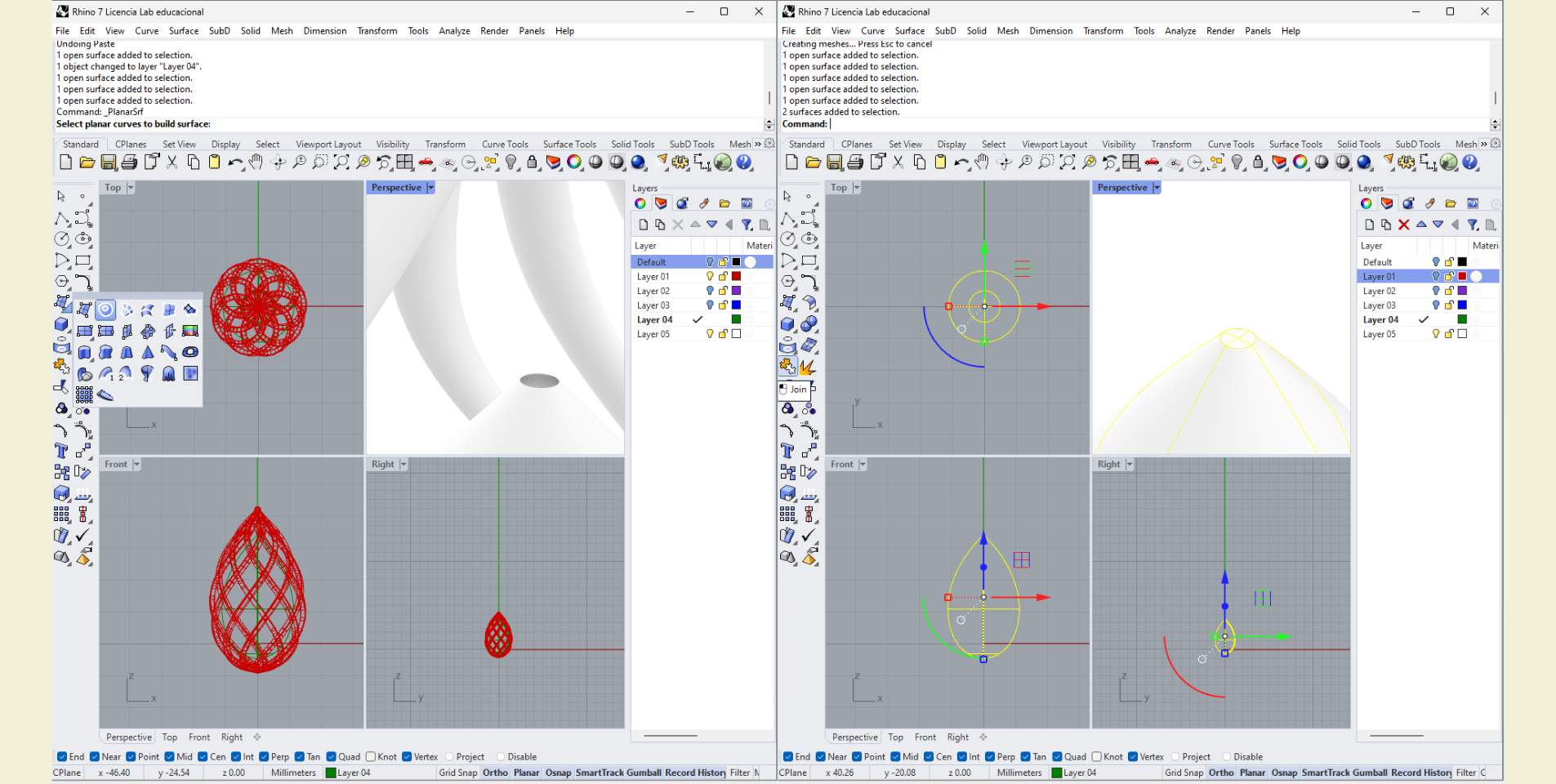Open the Top viewport dropdown in the right window
1556x784 pixels.
coord(856,188)
